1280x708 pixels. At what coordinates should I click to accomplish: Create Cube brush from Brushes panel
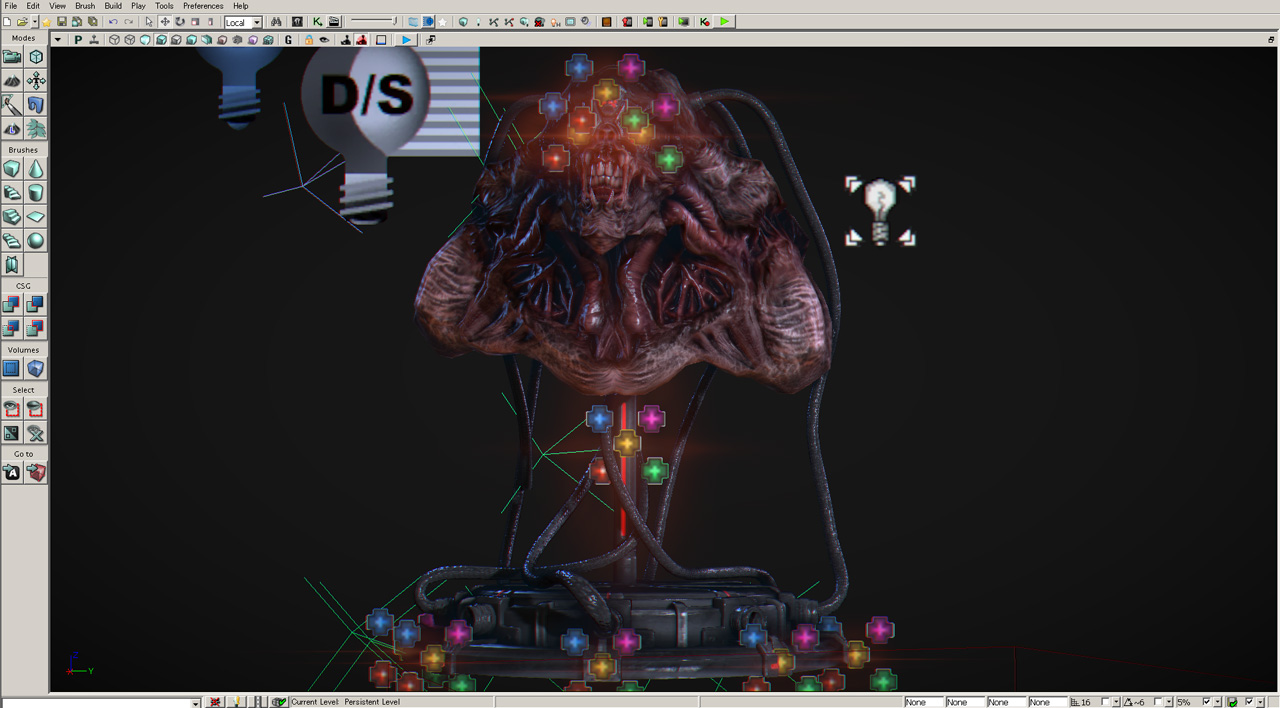[12, 169]
